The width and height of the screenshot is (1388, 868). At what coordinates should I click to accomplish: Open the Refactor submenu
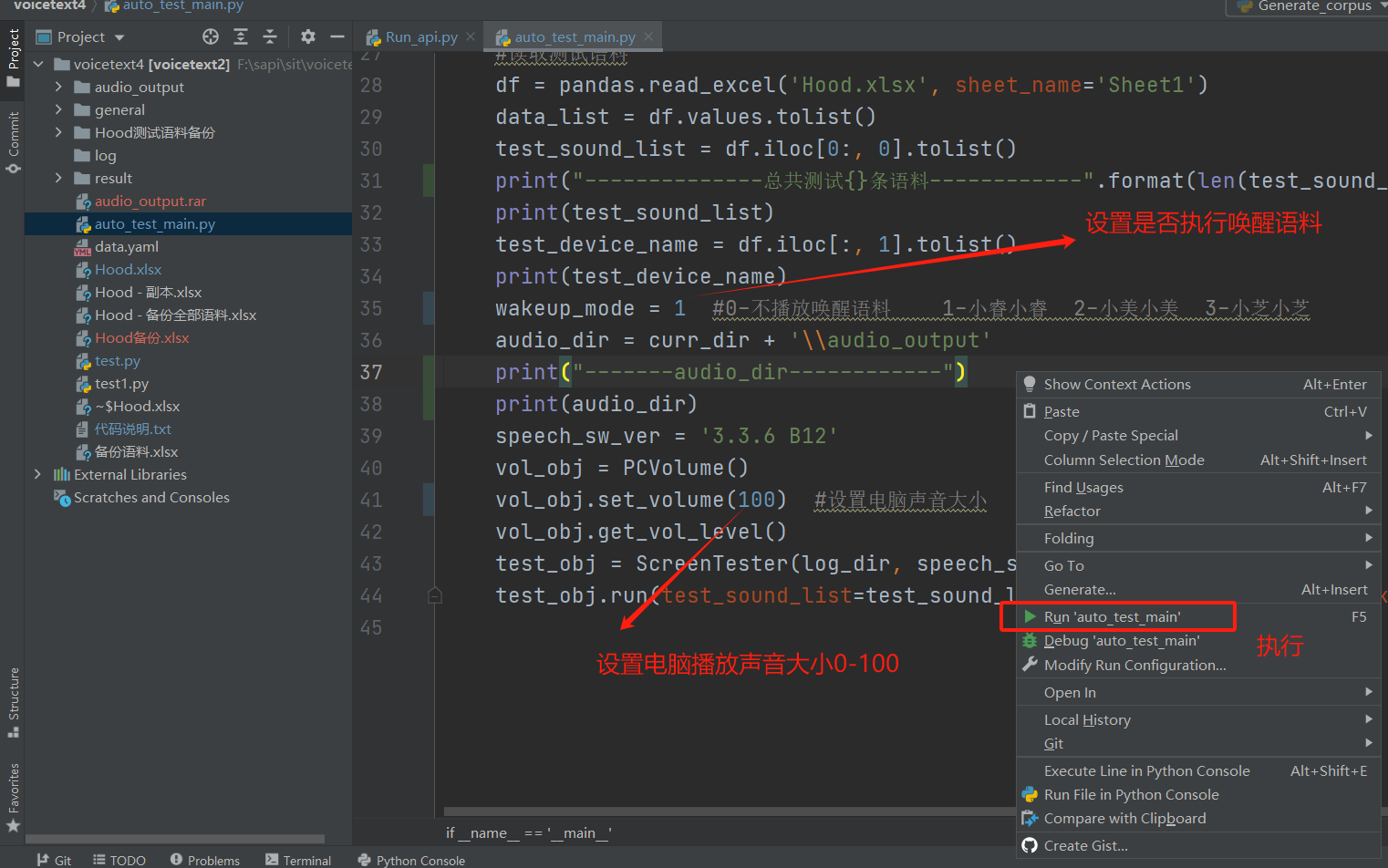(1198, 511)
